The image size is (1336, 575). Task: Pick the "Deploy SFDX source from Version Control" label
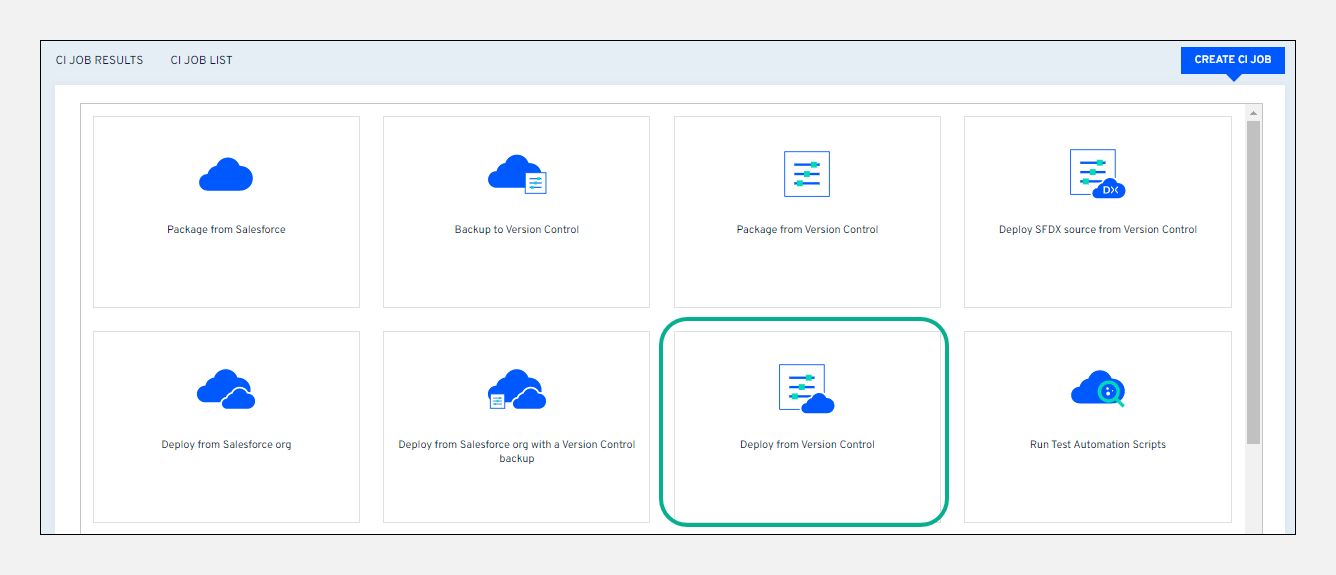tap(1097, 230)
